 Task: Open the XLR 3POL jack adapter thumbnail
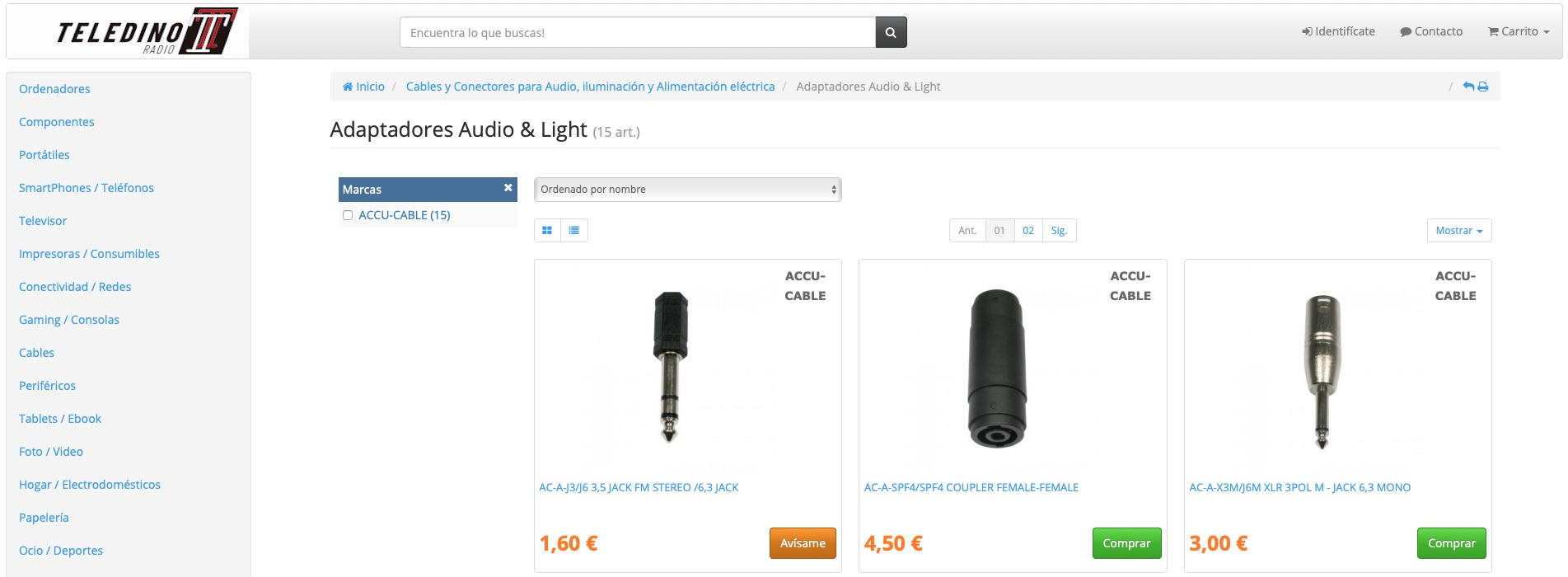click(1322, 371)
